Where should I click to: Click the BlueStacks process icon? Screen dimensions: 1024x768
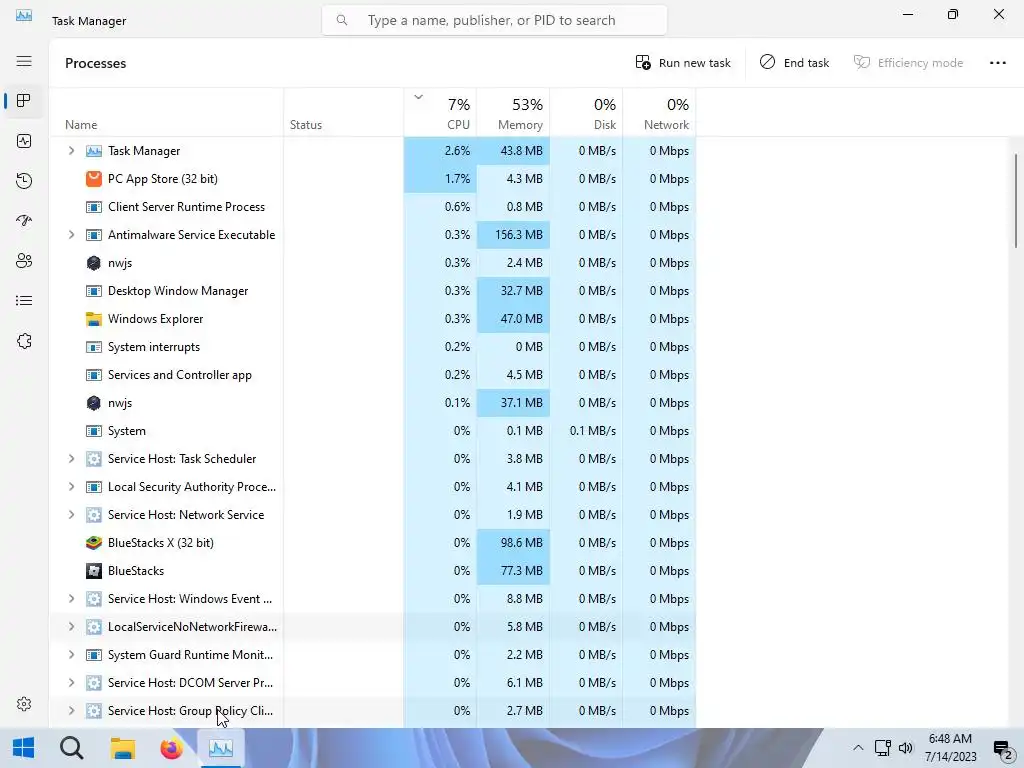click(94, 571)
